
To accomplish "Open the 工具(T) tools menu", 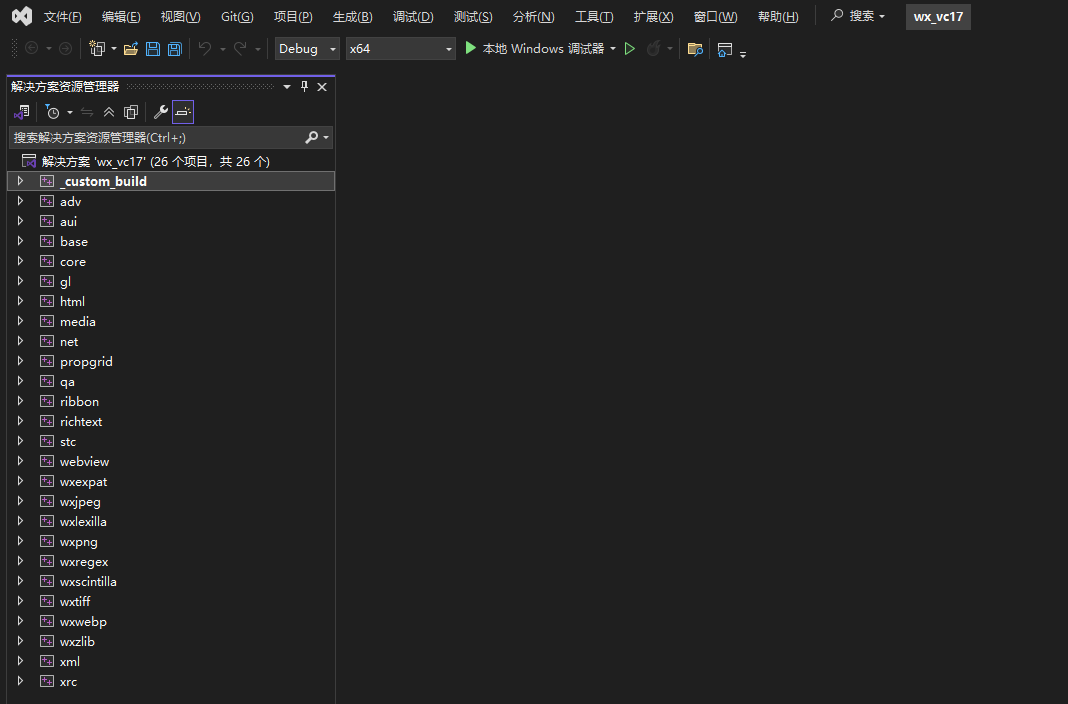I will pyautogui.click(x=594, y=16).
